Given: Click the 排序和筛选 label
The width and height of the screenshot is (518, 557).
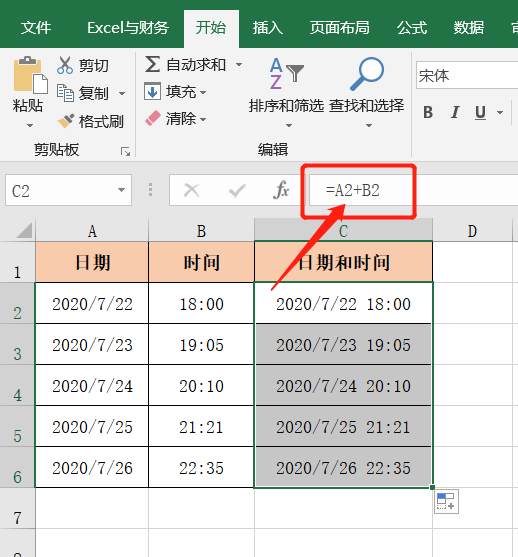Looking at the screenshot, I should click(x=286, y=106).
